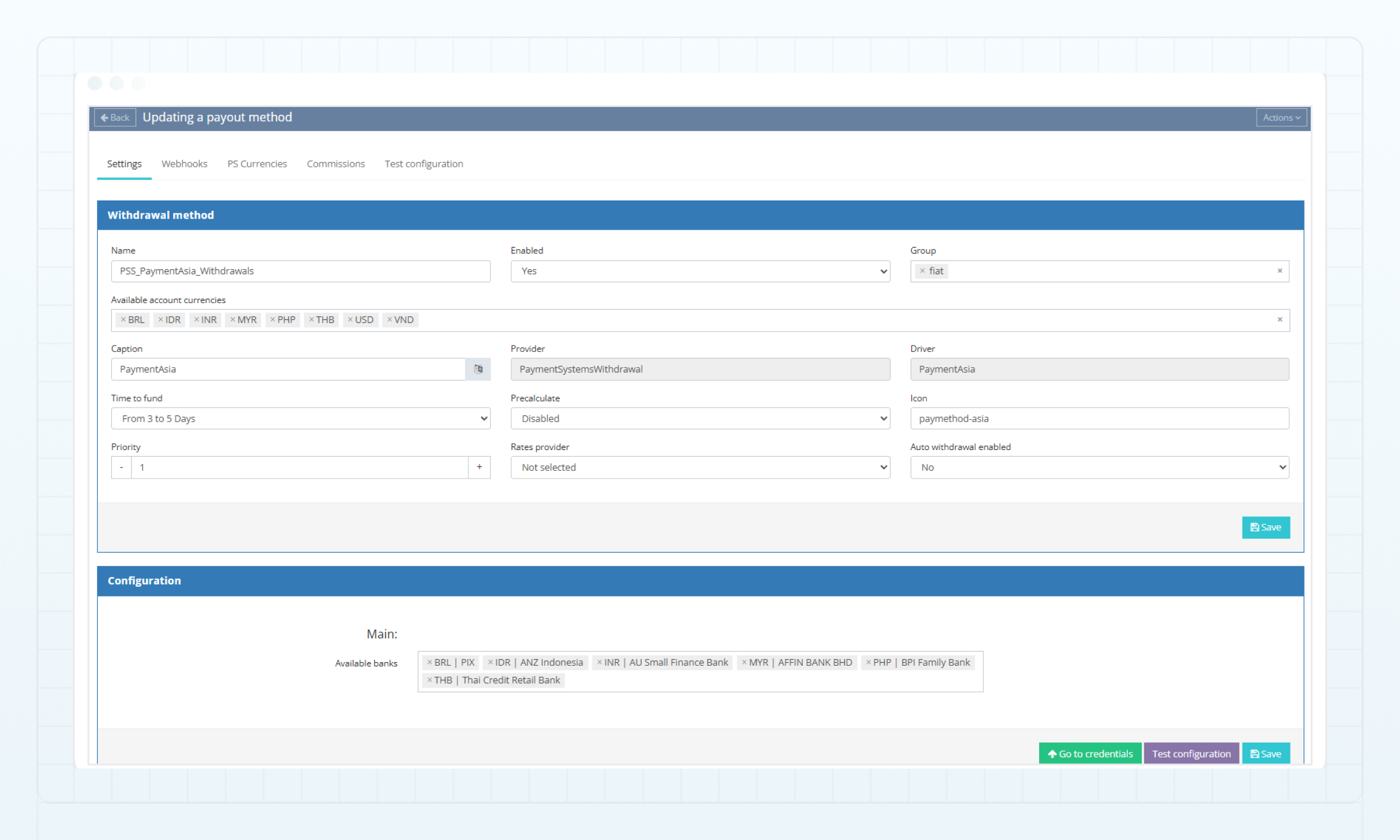The width and height of the screenshot is (1400, 840).
Task: Save the Configuration section
Action: [x=1266, y=754]
